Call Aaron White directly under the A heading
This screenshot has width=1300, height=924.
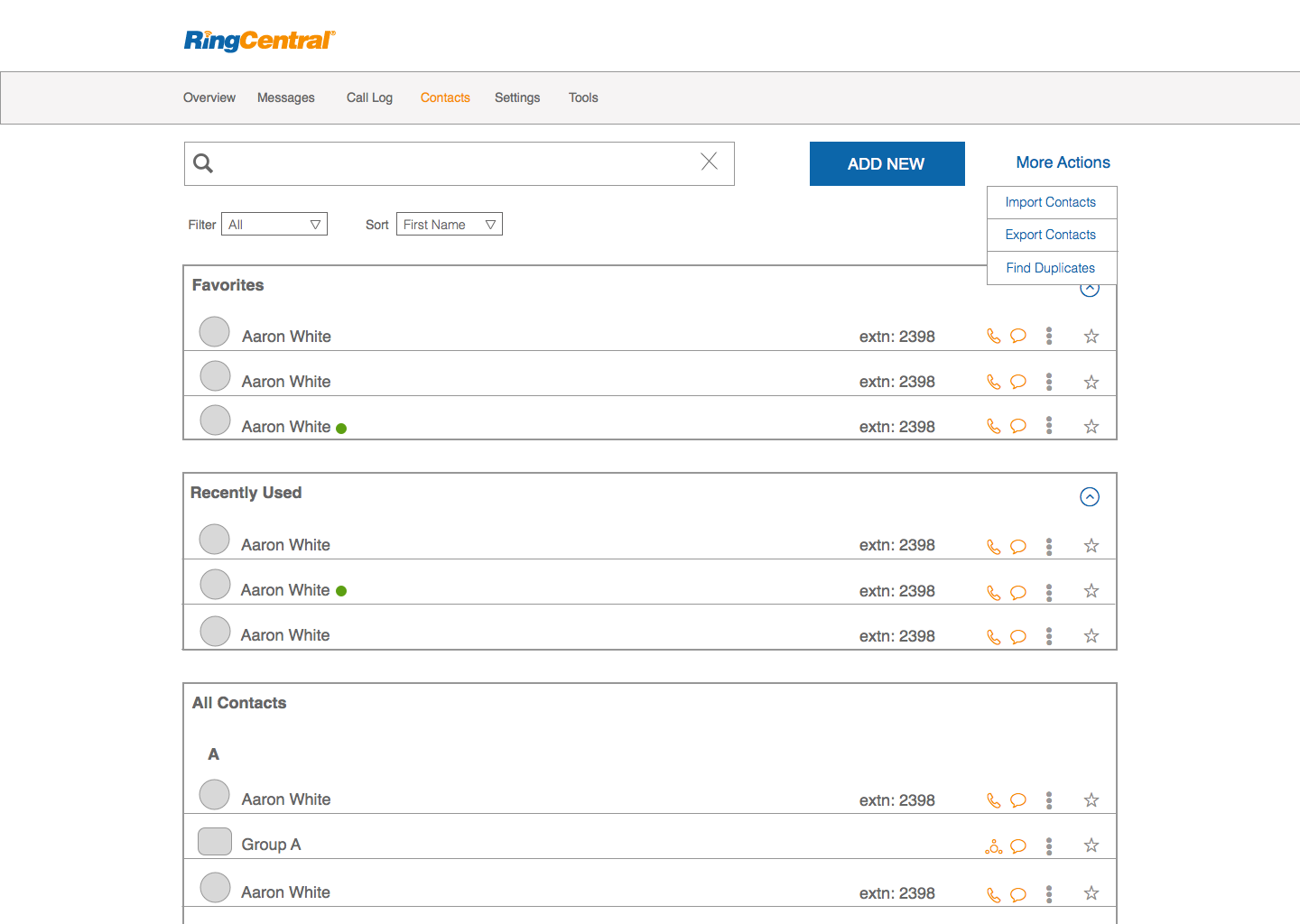[x=994, y=800]
